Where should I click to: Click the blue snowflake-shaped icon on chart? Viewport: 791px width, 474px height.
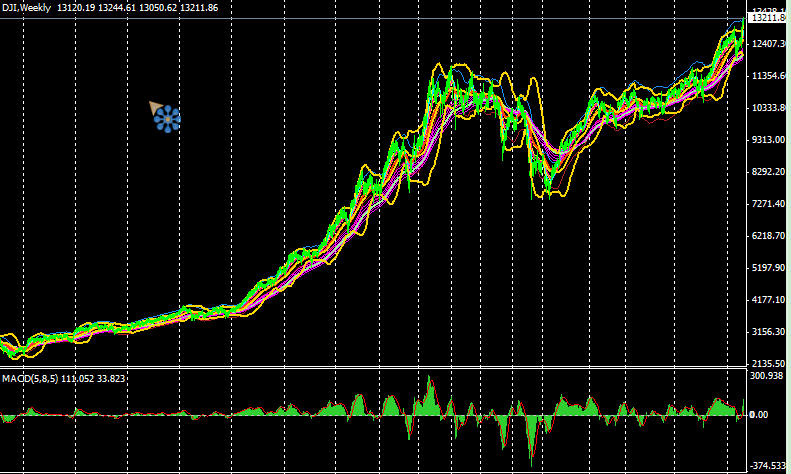167,119
